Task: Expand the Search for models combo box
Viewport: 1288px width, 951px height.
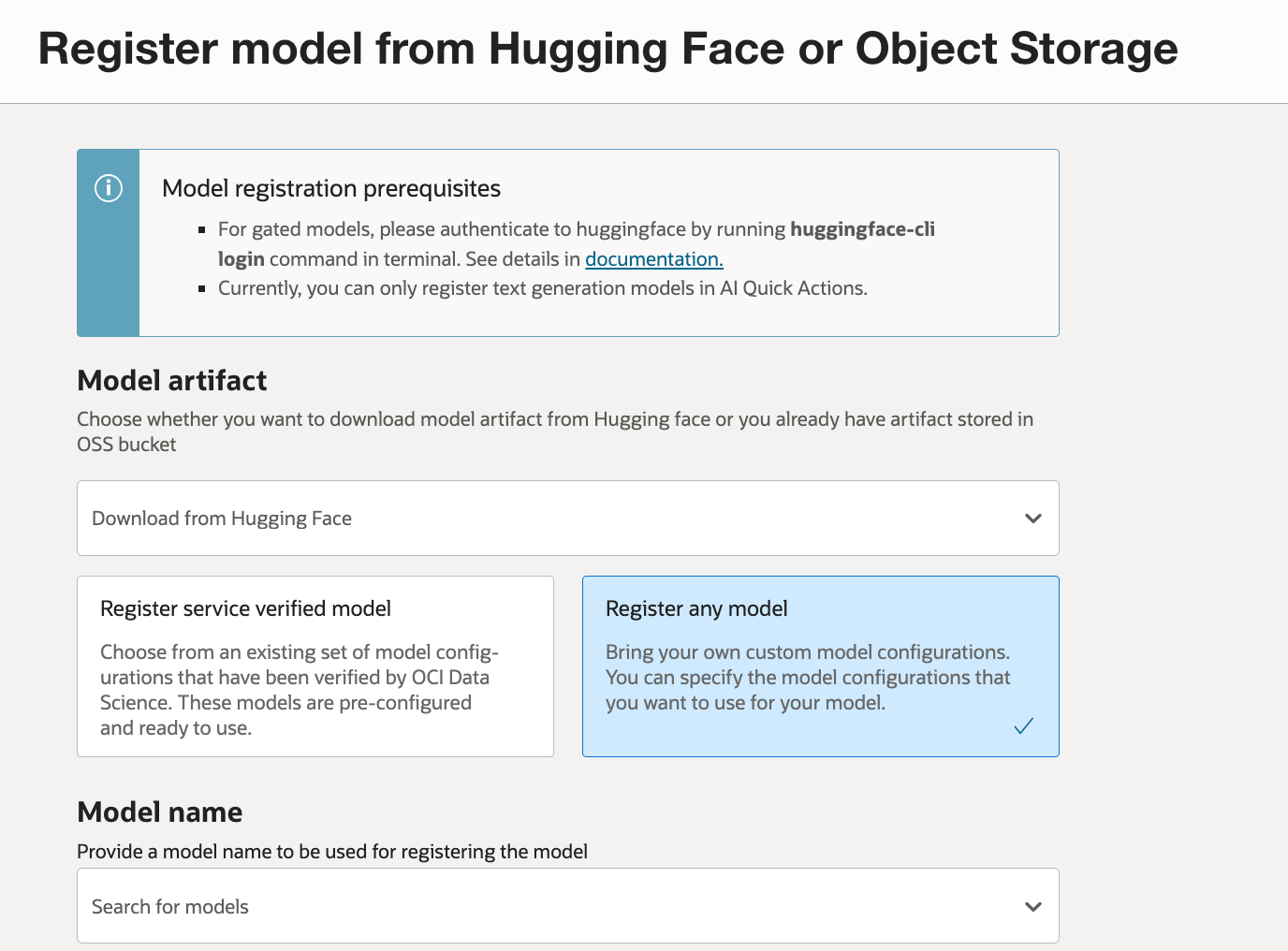Action: pyautogui.click(x=567, y=906)
